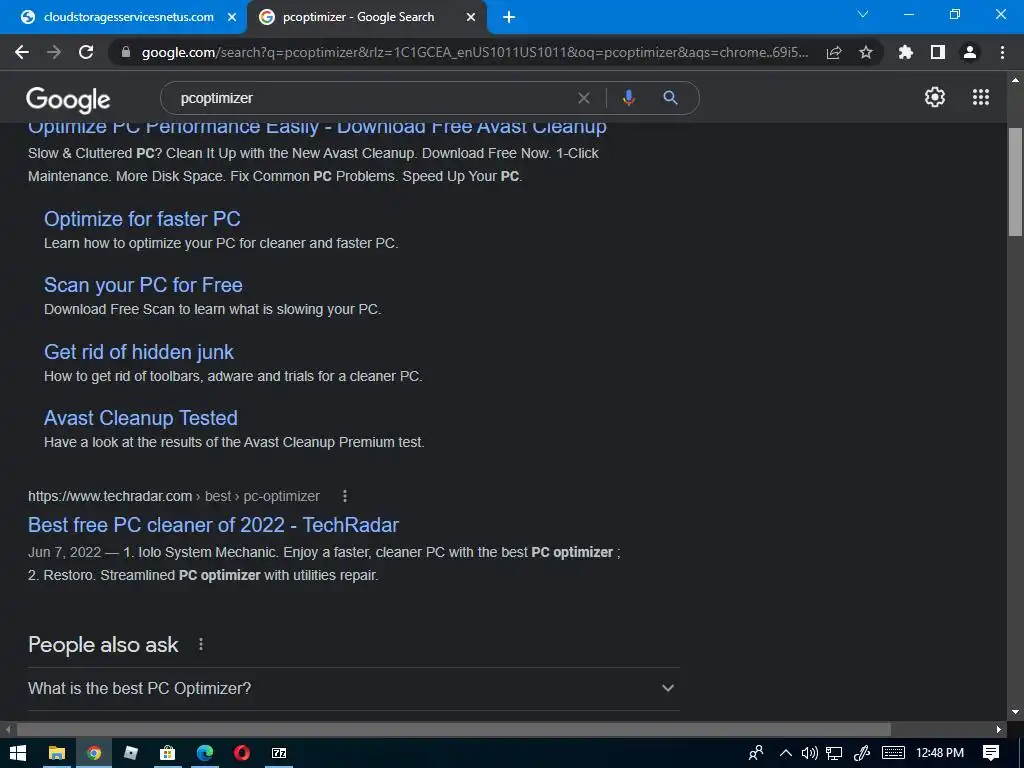
Task: Submit search with magnifier icon
Action: tap(670, 98)
